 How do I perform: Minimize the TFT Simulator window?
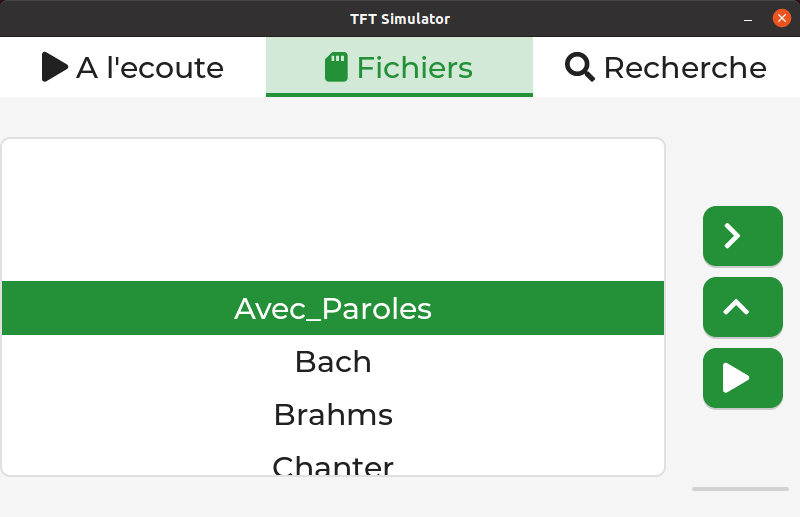(748, 19)
